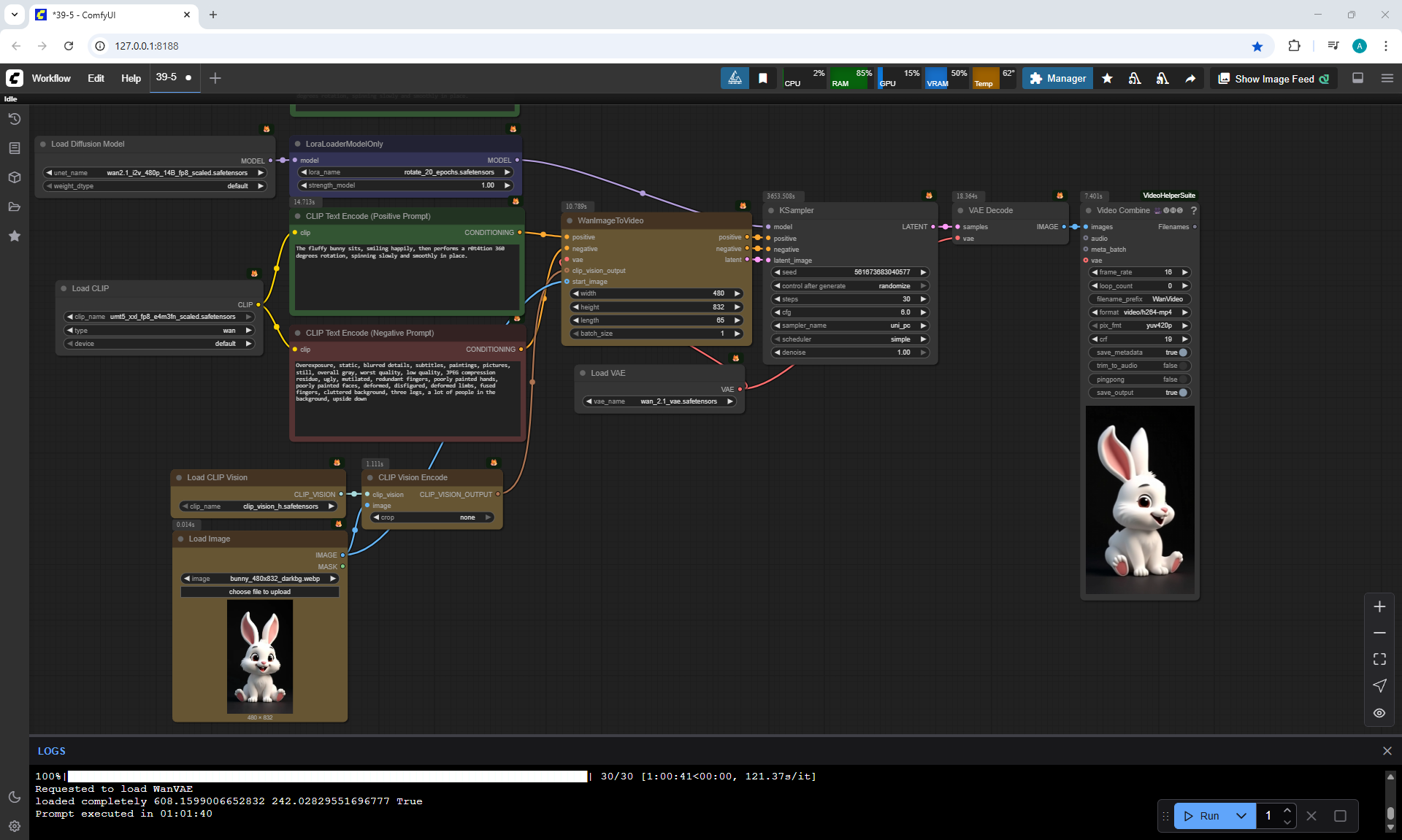This screenshot has height=840, width=1402.
Task: Toggle dark theme moon icon
Action: pyautogui.click(x=14, y=797)
